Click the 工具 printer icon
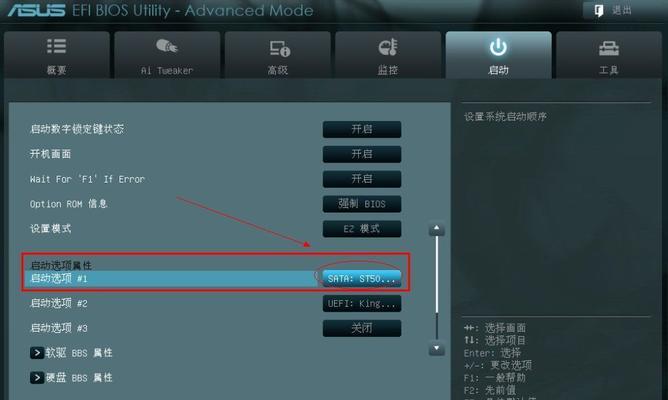668x400 pixels. coord(609,48)
